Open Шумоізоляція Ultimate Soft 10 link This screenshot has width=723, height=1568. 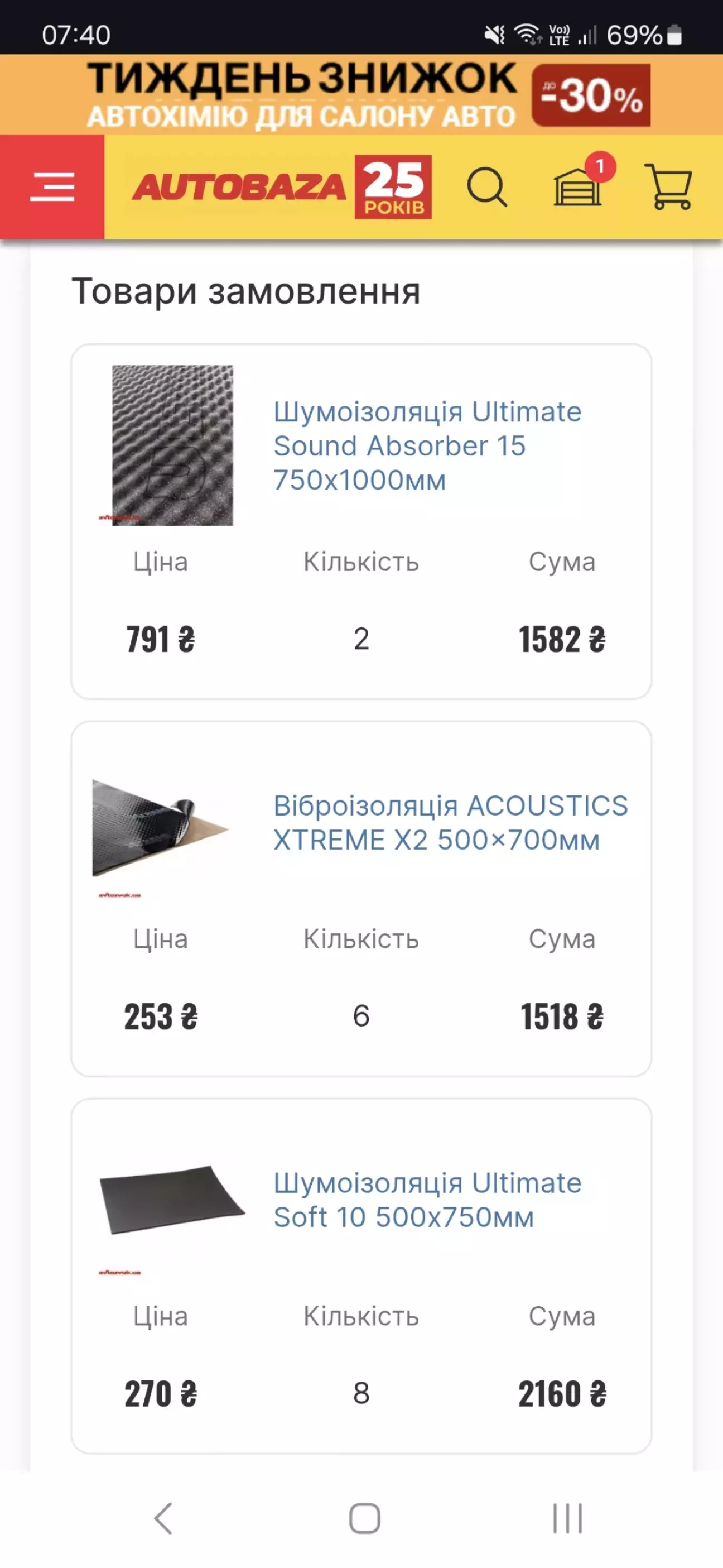[x=427, y=1199]
